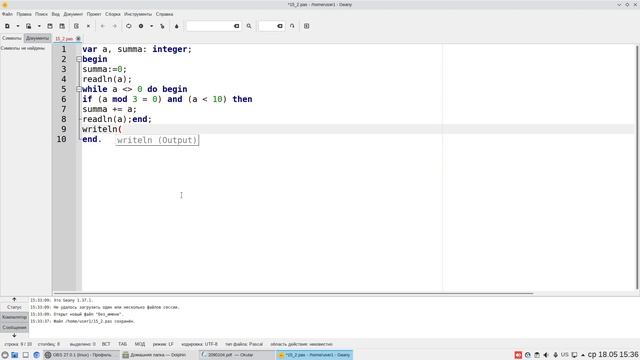Focus the toolbar search text field
Screen dimensions: 640x360
point(209,26)
